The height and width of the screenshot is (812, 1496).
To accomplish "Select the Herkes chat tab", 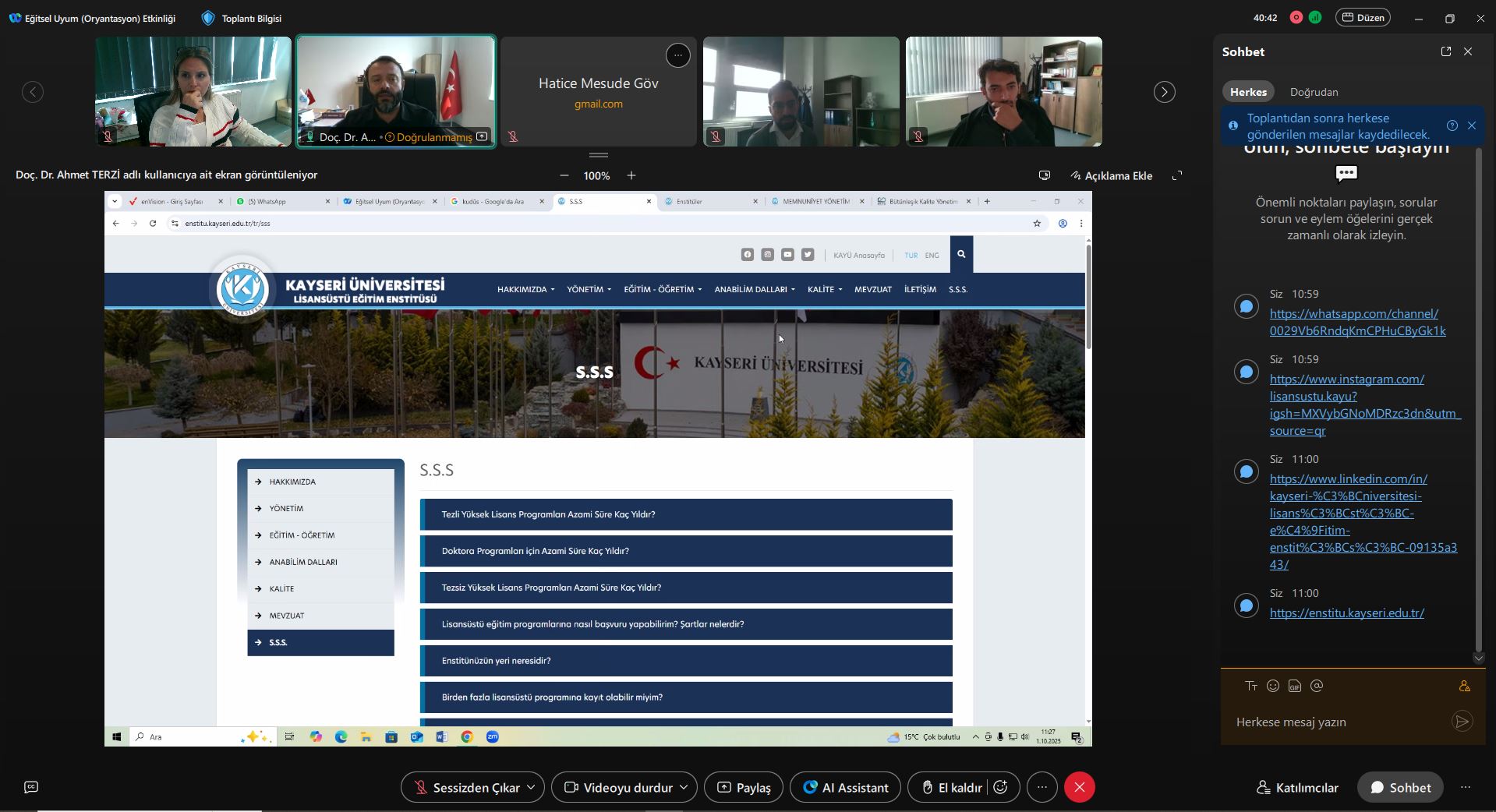I will pos(1248,92).
